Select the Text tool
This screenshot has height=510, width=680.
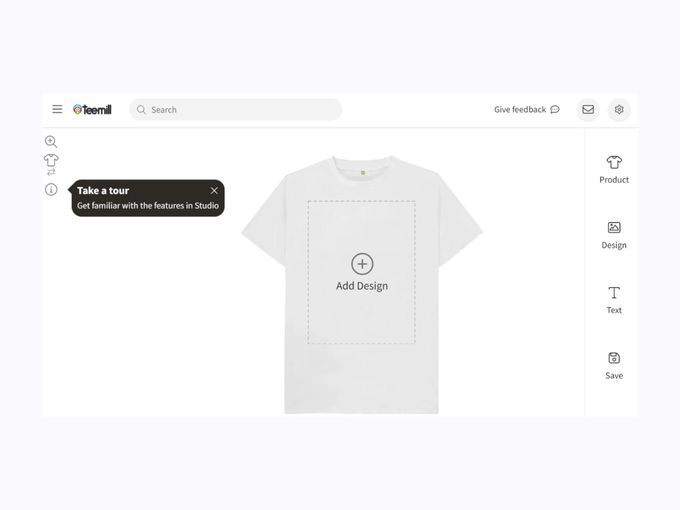(x=614, y=300)
